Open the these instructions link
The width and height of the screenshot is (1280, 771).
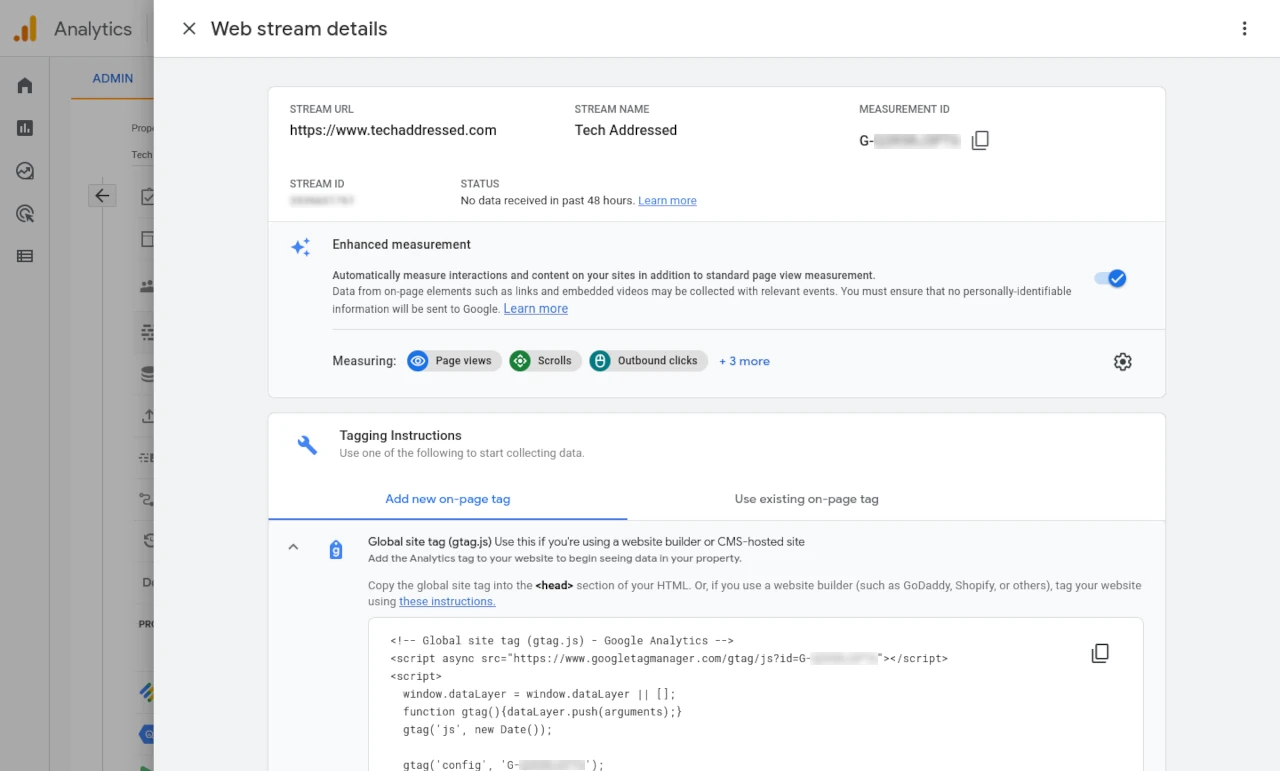[x=447, y=602]
